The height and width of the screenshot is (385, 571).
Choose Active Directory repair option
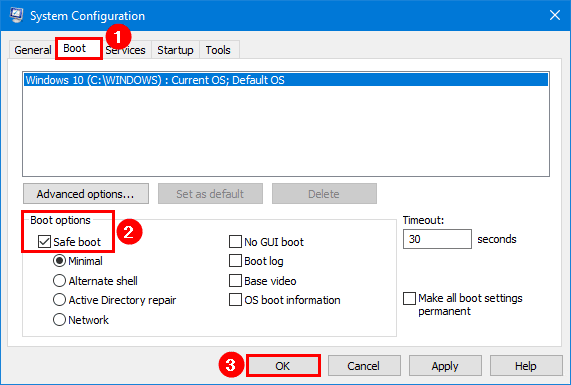(59, 300)
